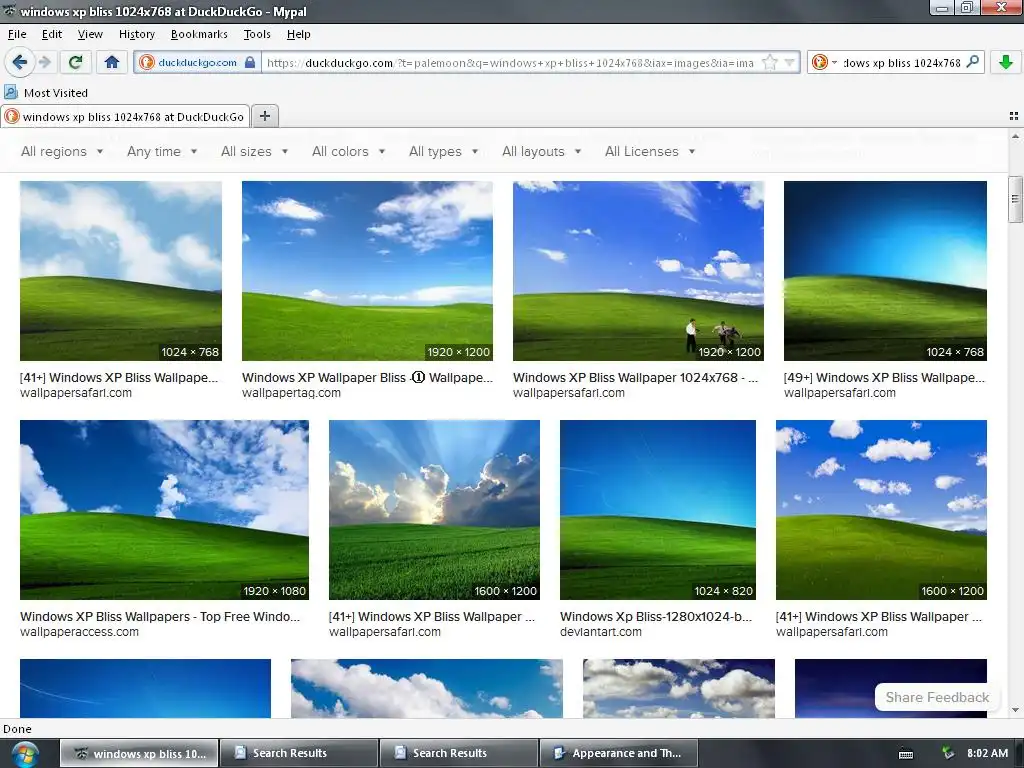Open the search engine selector dropdown
The width and height of the screenshot is (1024, 768).
[x=825, y=62]
